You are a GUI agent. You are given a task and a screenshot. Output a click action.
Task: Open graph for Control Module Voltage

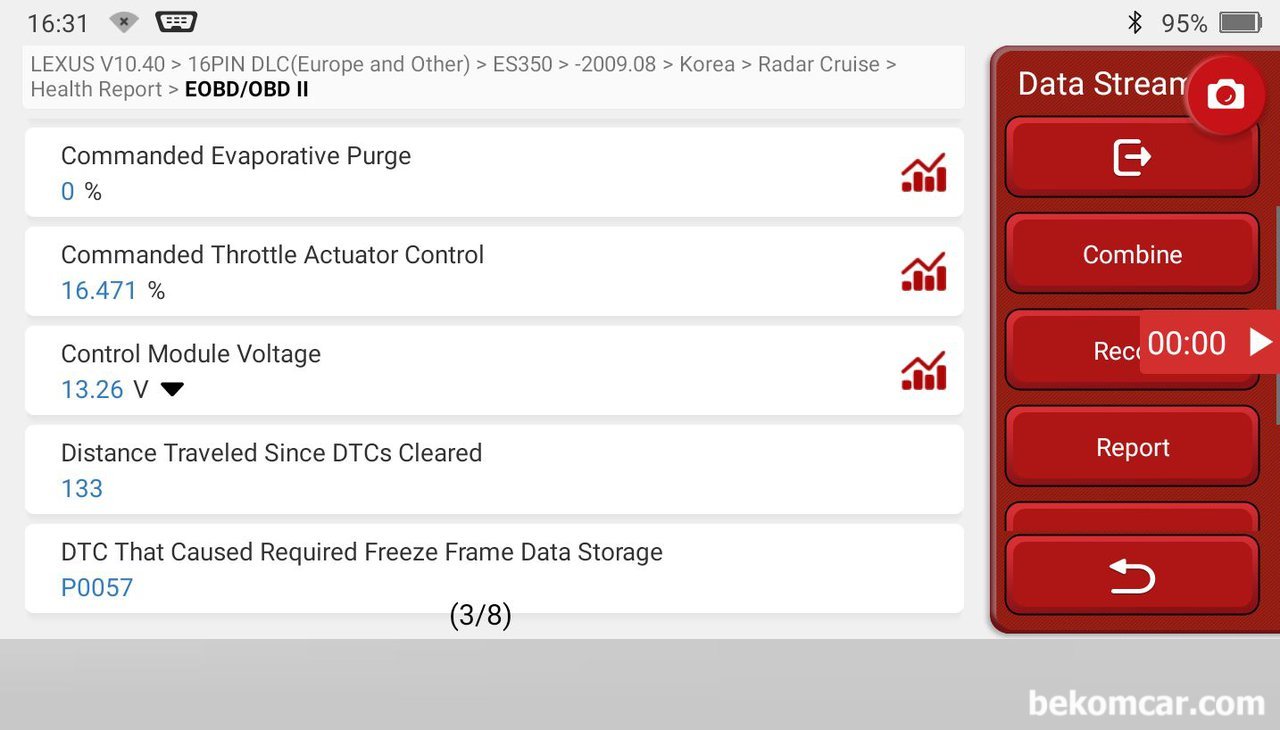[x=923, y=371]
